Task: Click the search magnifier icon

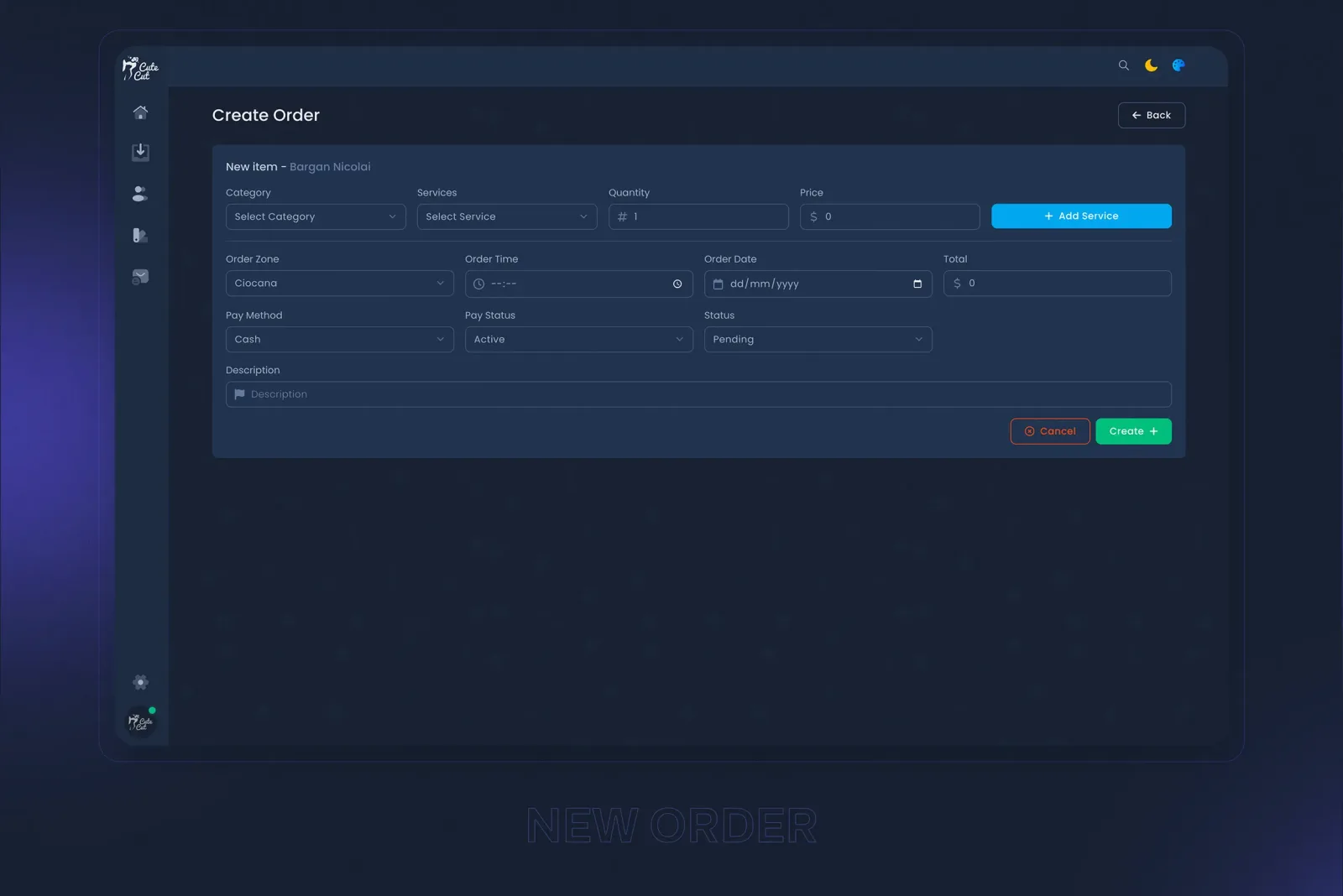Action: [x=1124, y=65]
